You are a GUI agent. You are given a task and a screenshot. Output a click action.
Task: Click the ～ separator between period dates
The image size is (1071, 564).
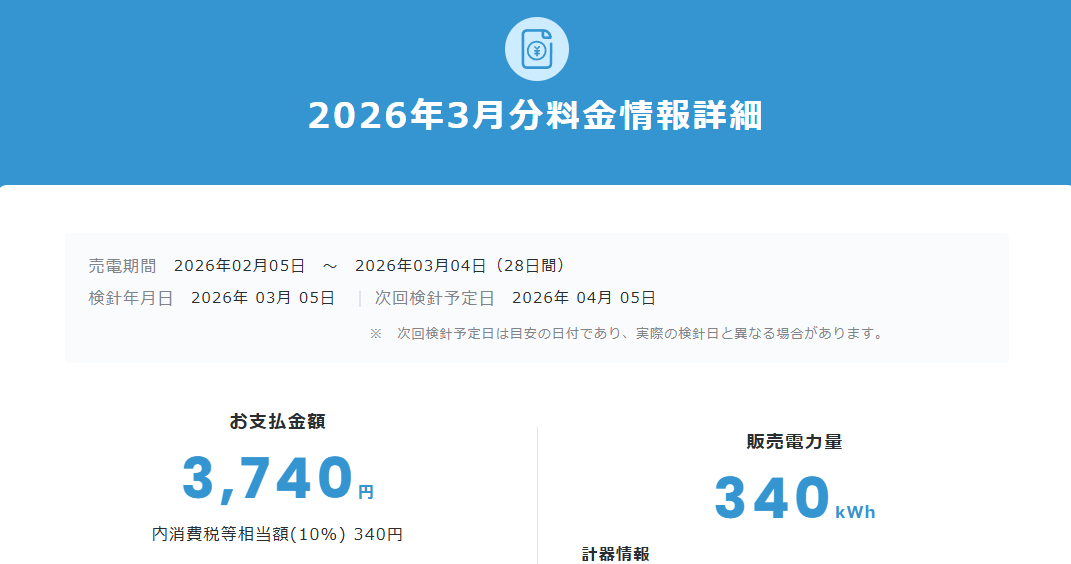(x=330, y=266)
